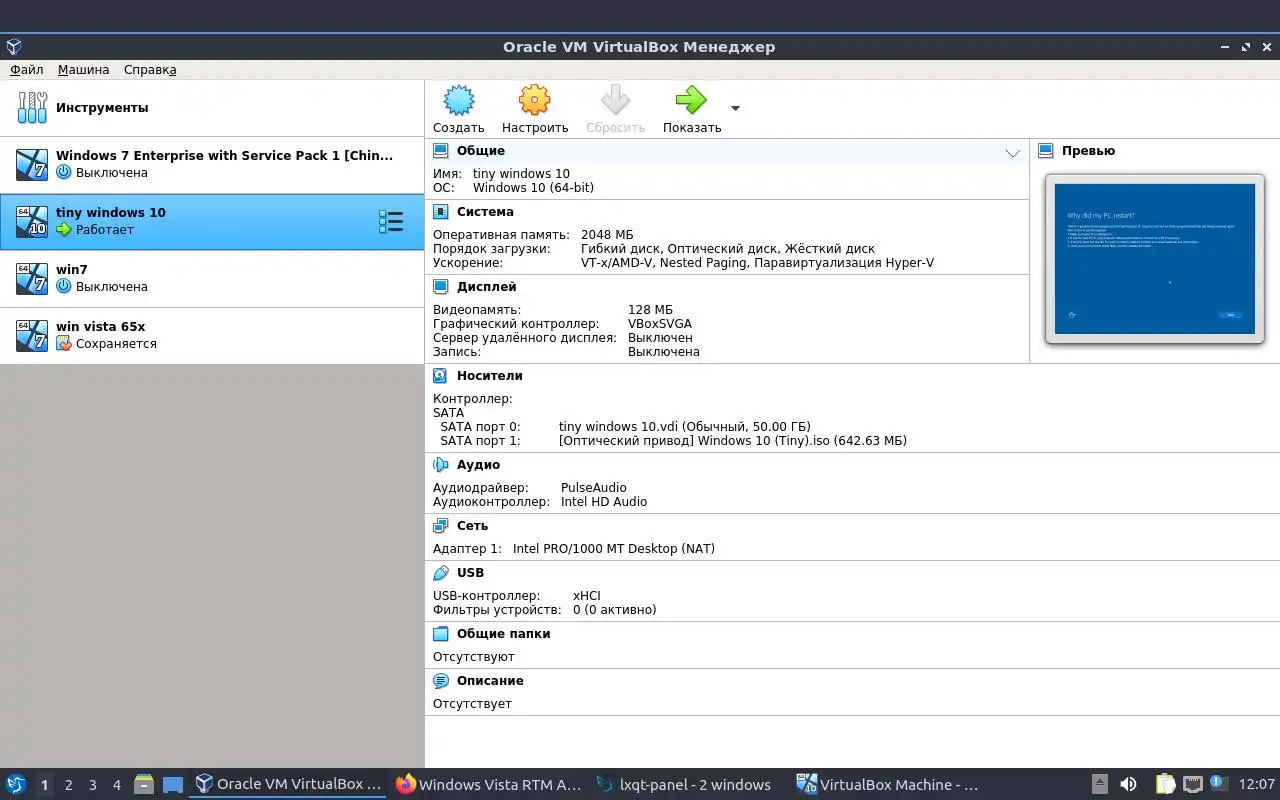
Task: Open the LXQt start menu icon
Action: [x=16, y=784]
